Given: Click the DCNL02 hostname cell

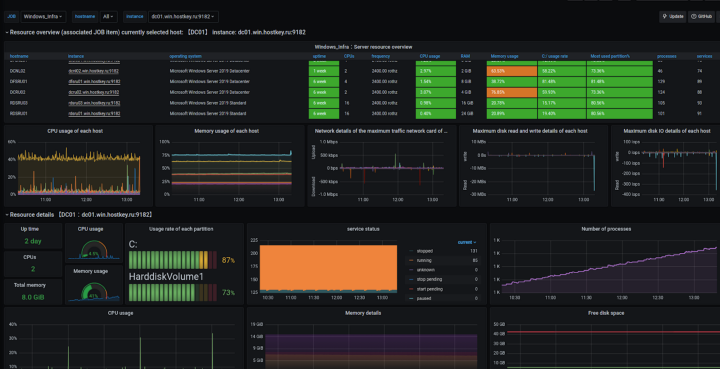Looking at the screenshot, I should coord(17,72).
